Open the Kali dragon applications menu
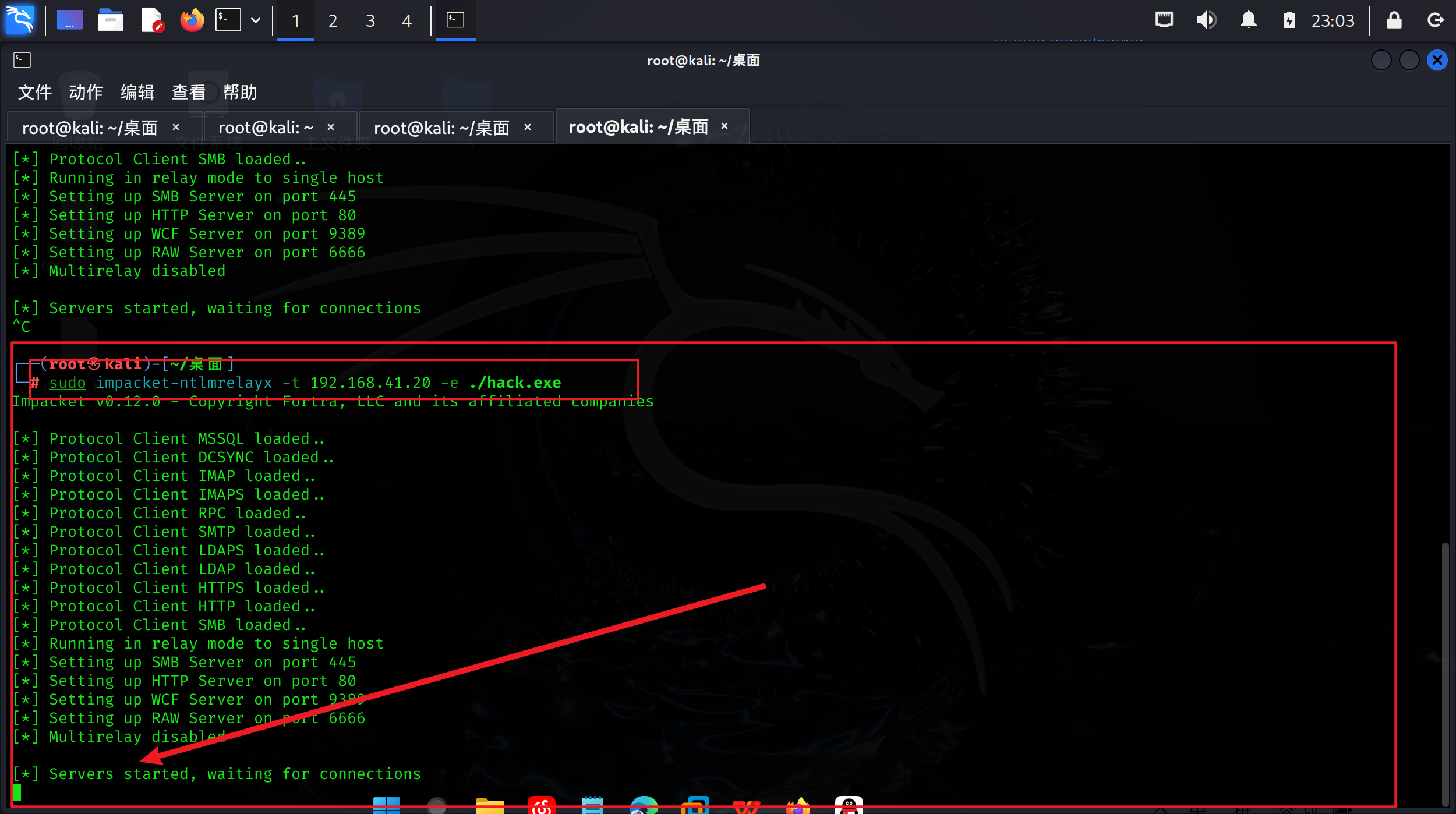The height and width of the screenshot is (814, 1456). click(x=20, y=20)
